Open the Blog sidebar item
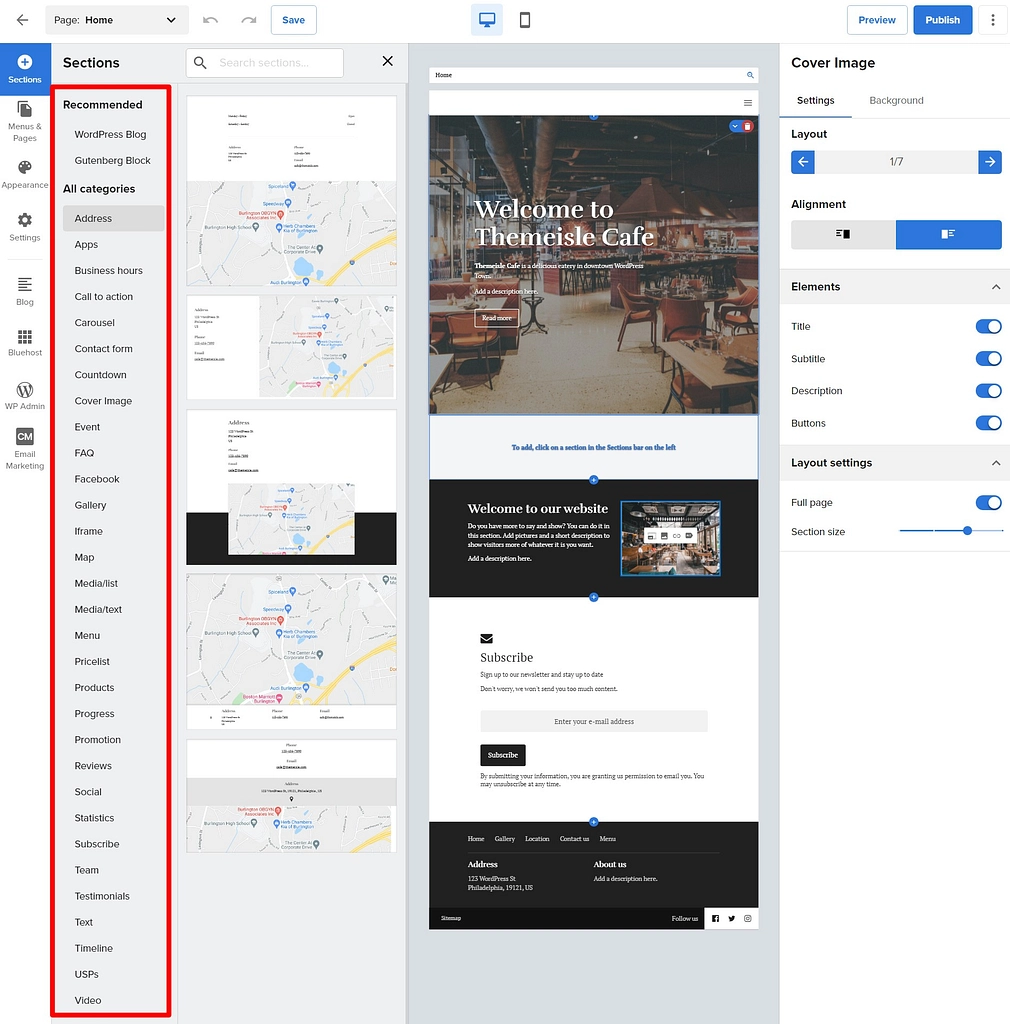This screenshot has width=1010, height=1024. tap(25, 291)
